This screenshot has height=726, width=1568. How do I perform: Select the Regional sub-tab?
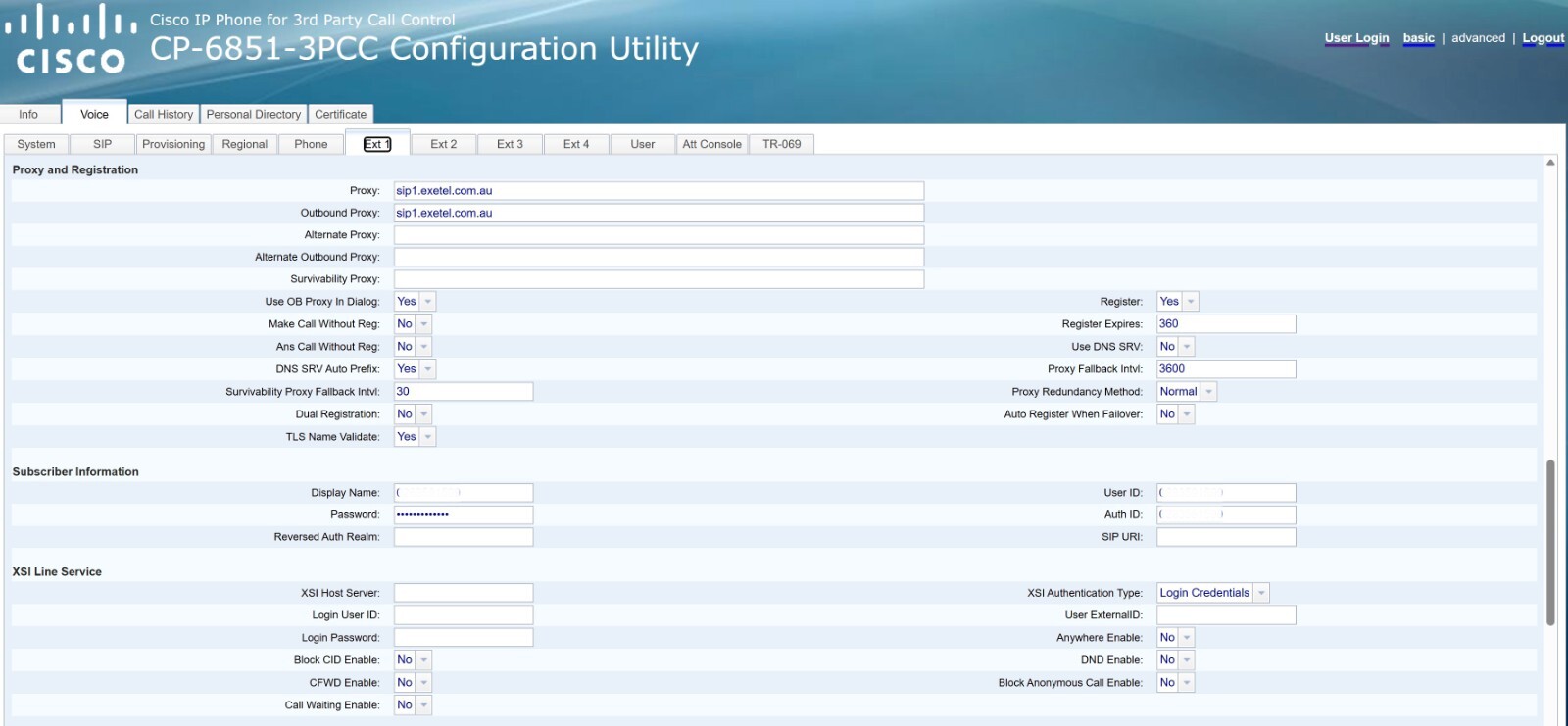[245, 144]
